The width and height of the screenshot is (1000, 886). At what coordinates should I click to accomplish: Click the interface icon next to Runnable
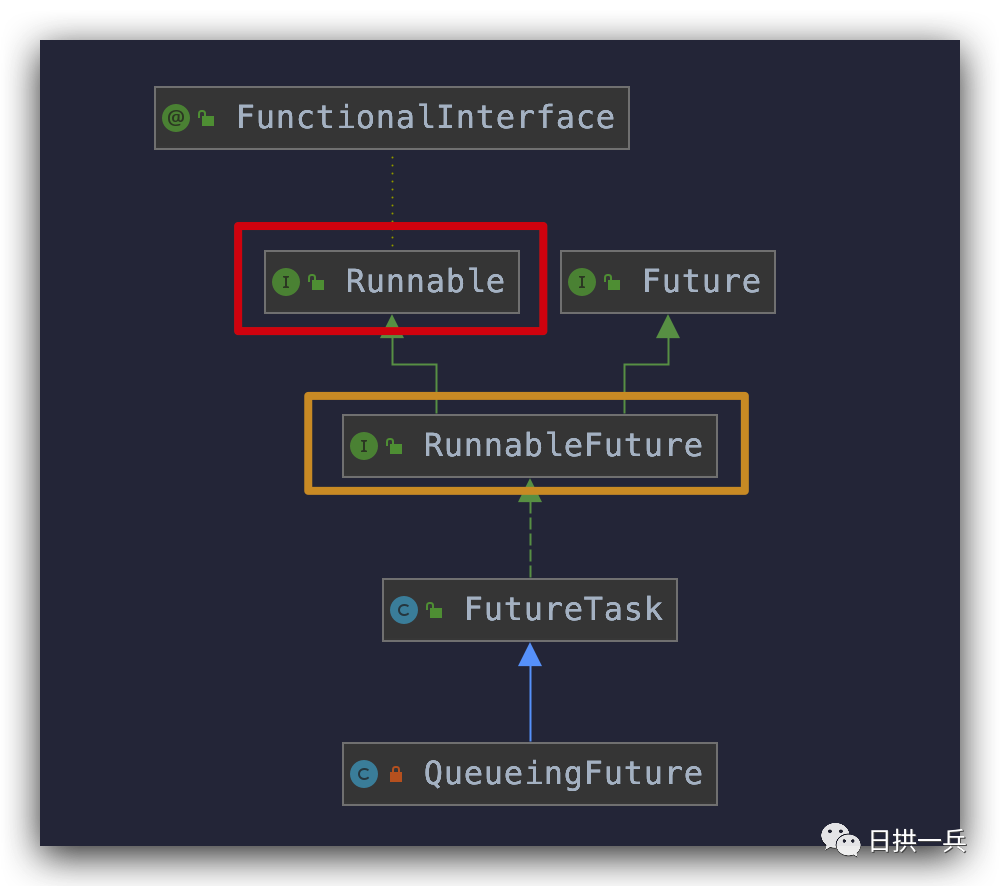286,282
